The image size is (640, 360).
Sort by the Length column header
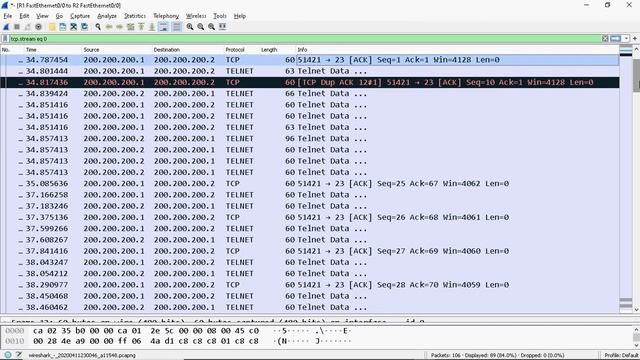(278, 50)
